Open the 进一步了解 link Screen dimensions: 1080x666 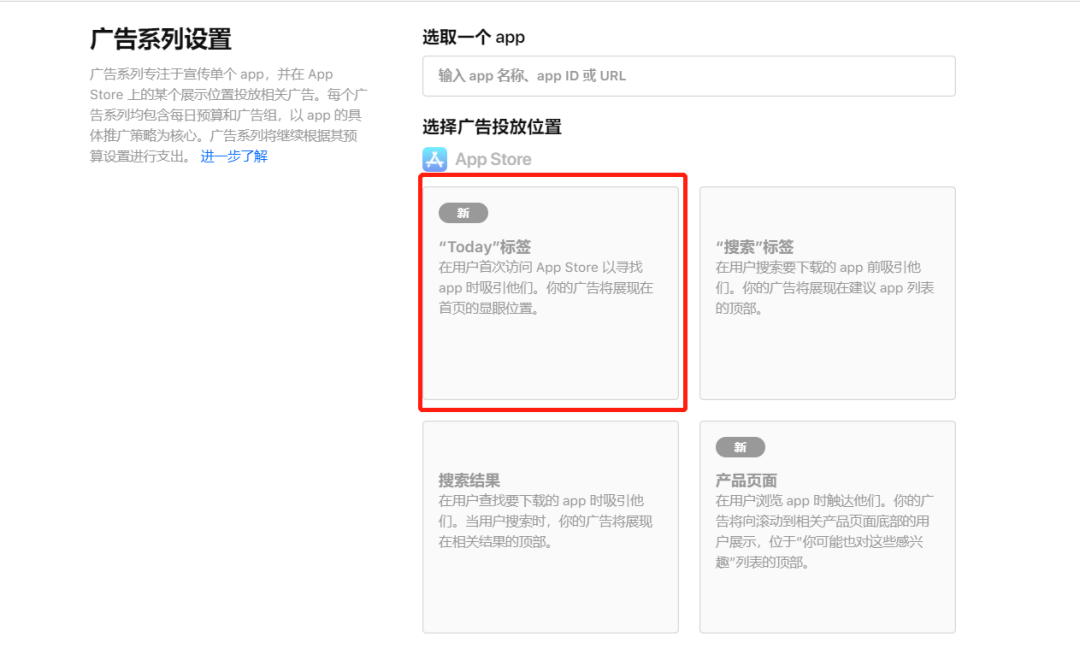click(x=234, y=156)
